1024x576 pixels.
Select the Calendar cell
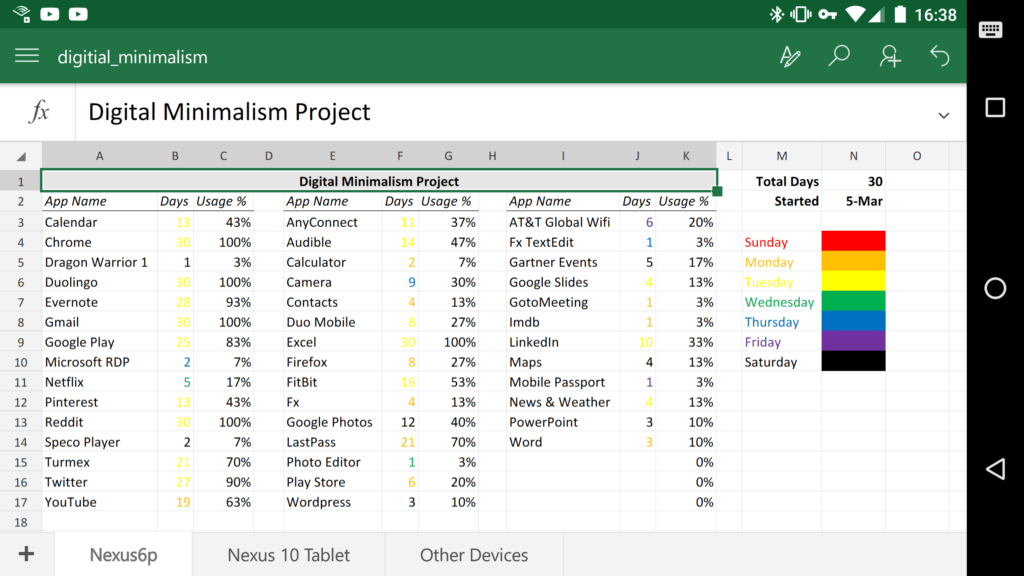(99, 222)
